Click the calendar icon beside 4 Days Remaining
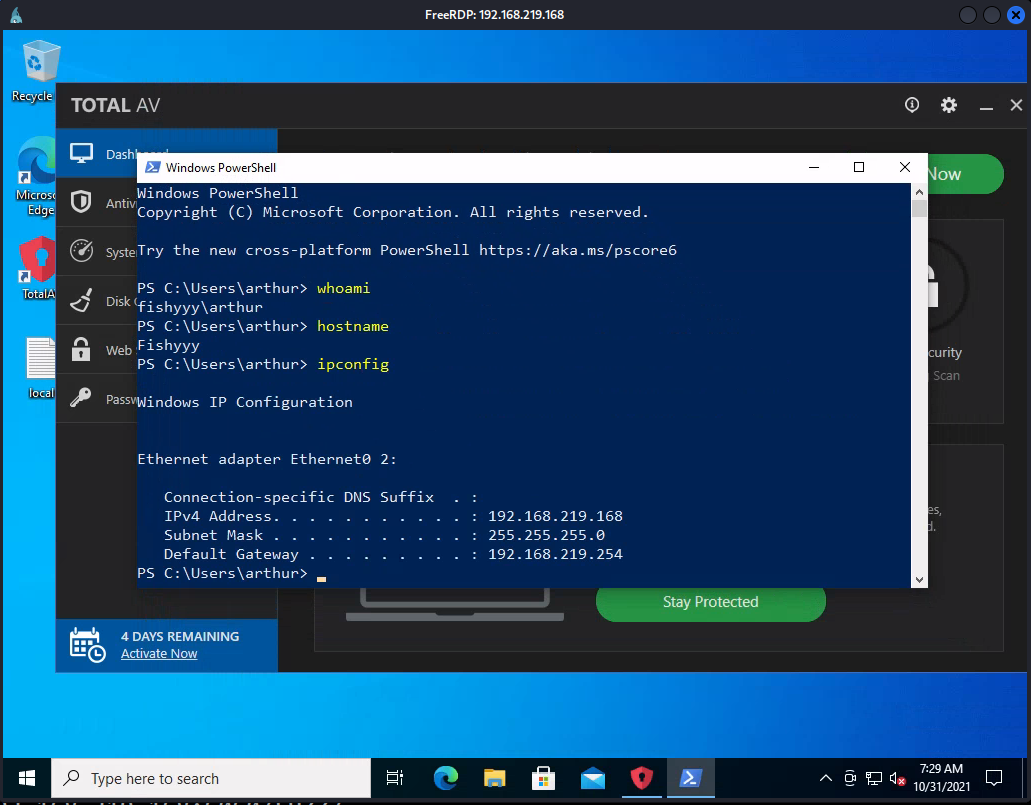 point(87,645)
